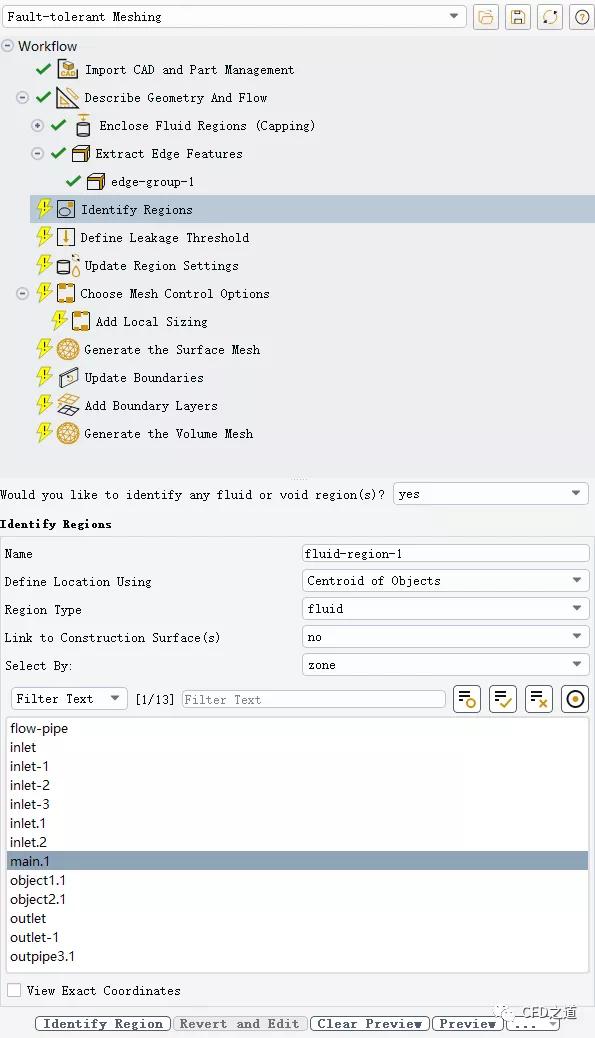Click the lightning status icon beside Identify Regions
Image resolution: width=595 pixels, height=1038 pixels.
coord(44,209)
